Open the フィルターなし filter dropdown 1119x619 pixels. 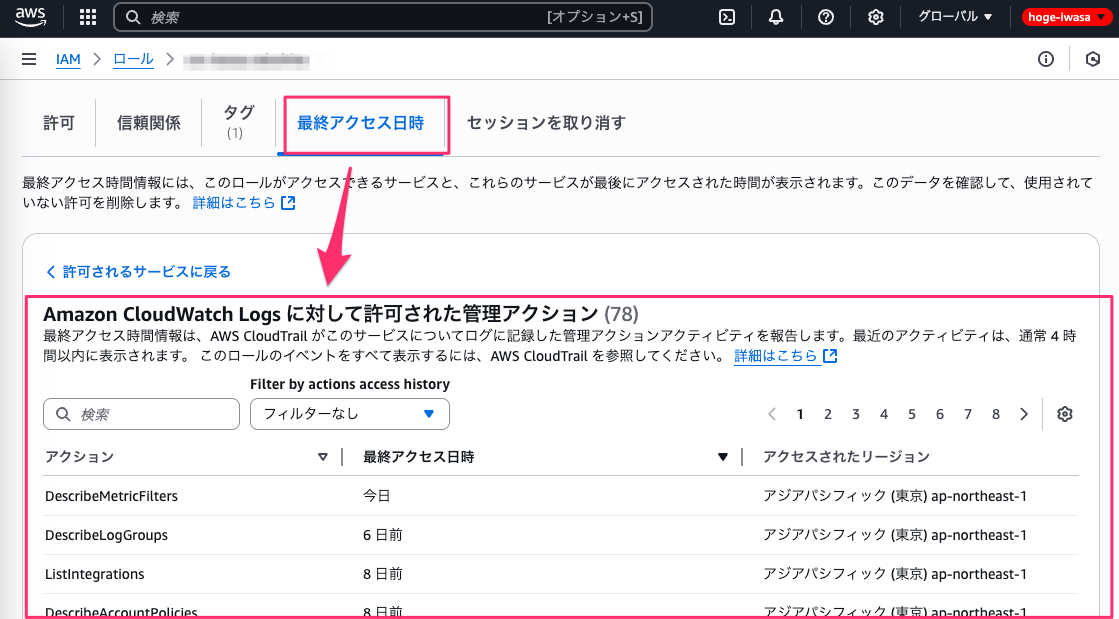[x=350, y=414]
